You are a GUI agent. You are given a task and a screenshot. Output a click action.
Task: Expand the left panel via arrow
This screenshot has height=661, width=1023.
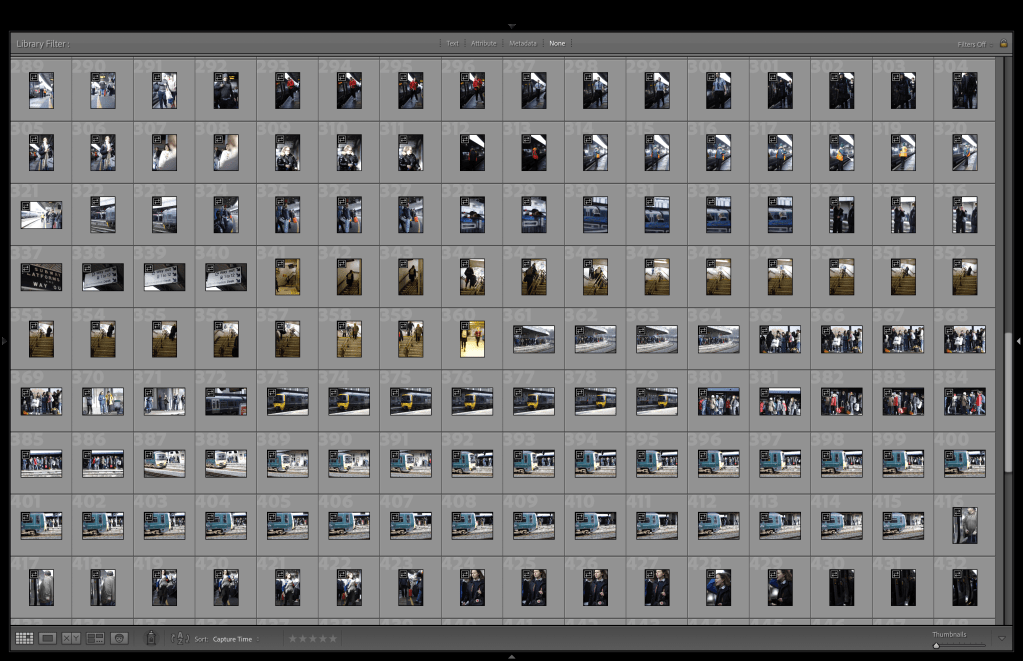(x=4, y=341)
